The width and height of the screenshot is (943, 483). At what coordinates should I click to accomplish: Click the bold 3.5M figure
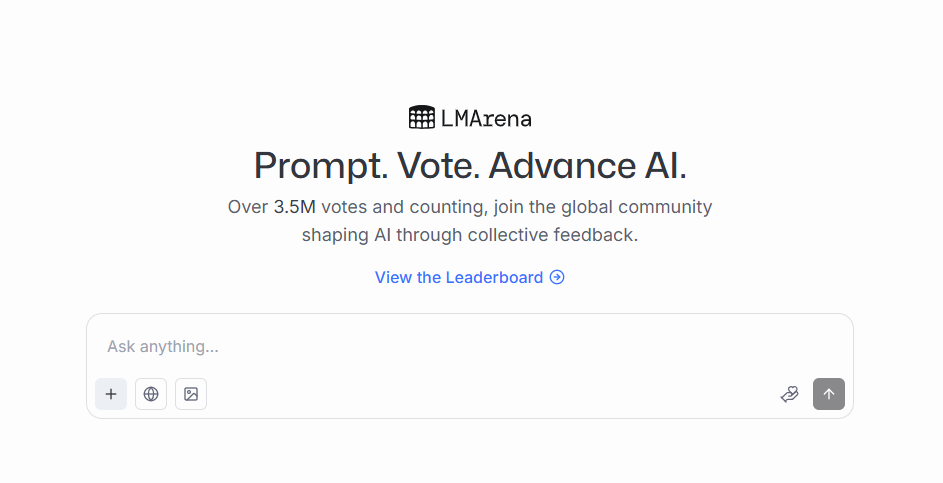click(296, 207)
